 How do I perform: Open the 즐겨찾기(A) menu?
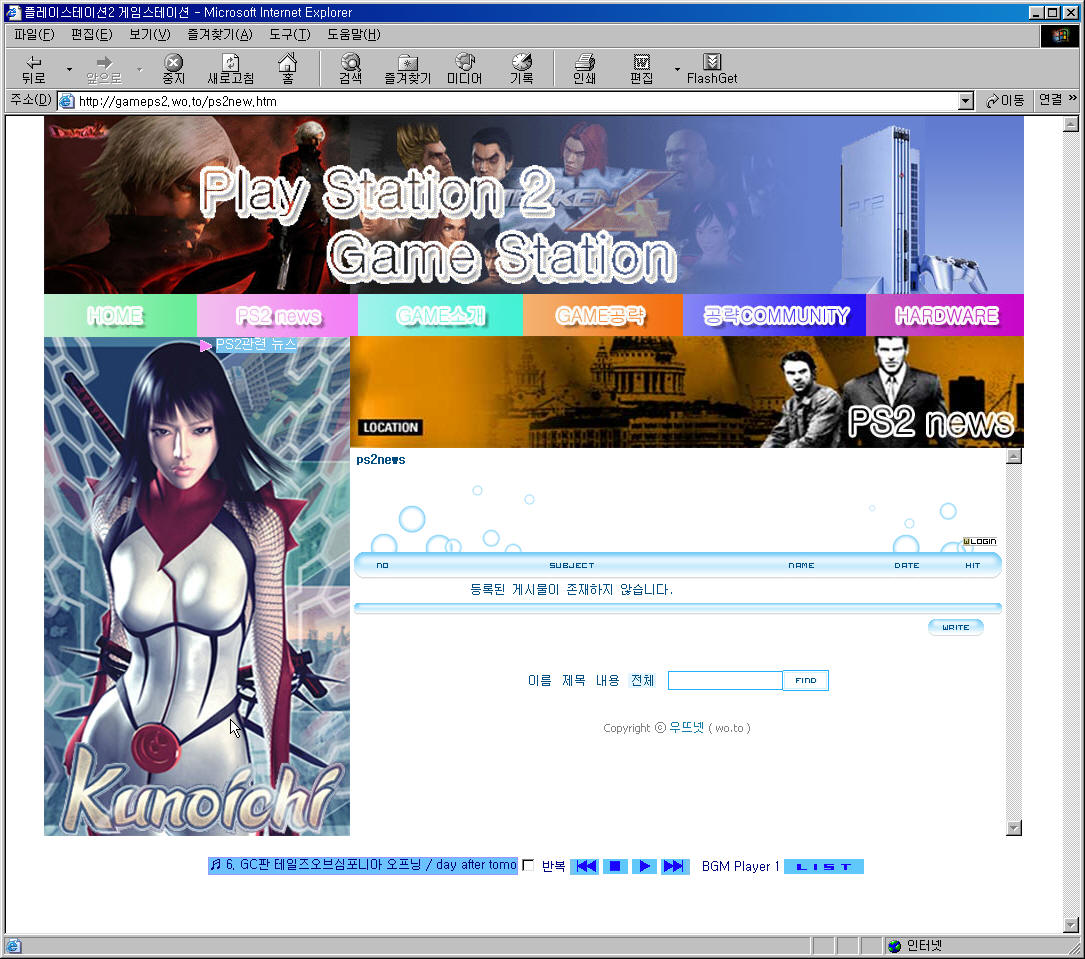coord(219,35)
